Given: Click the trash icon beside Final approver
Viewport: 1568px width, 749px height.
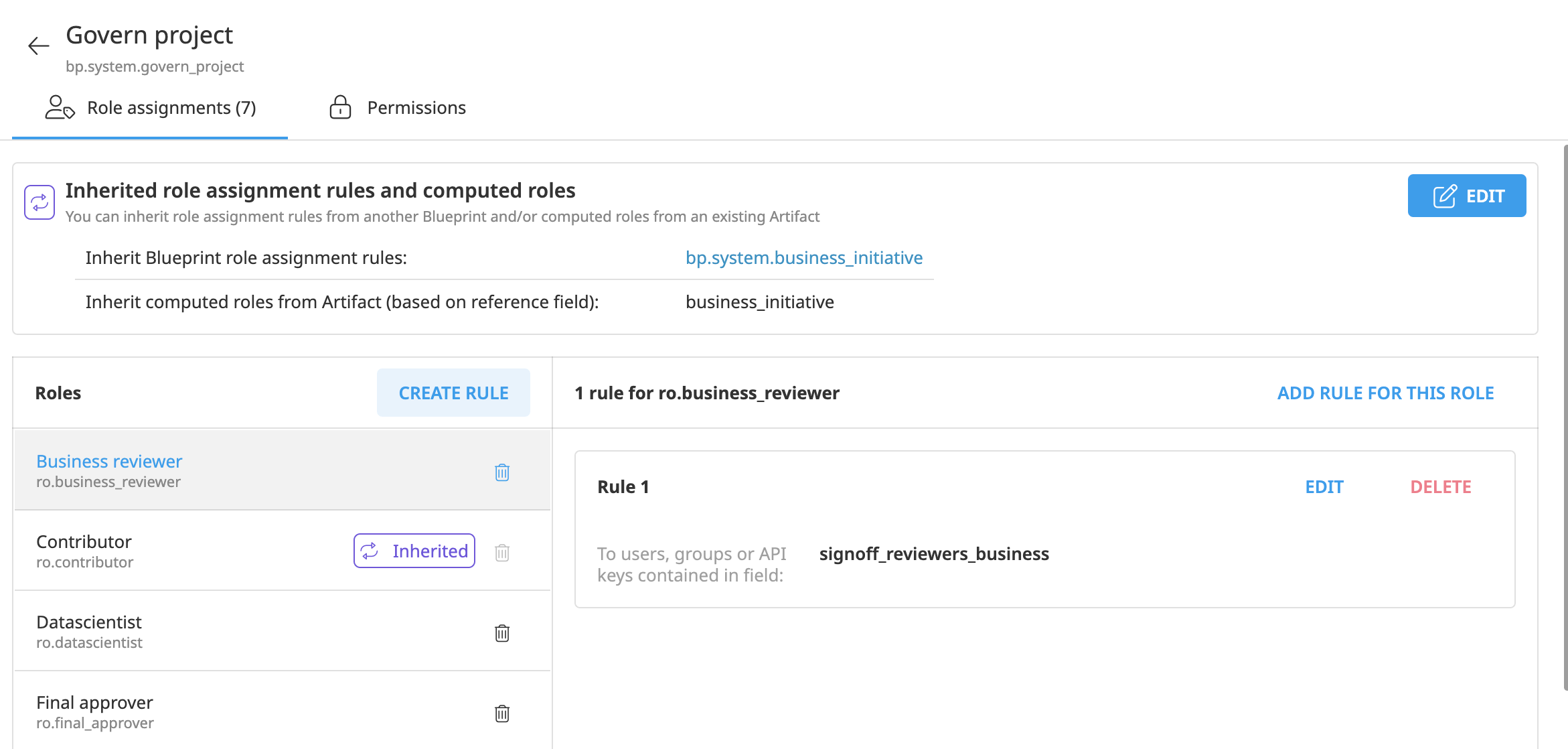Looking at the screenshot, I should coord(501,713).
